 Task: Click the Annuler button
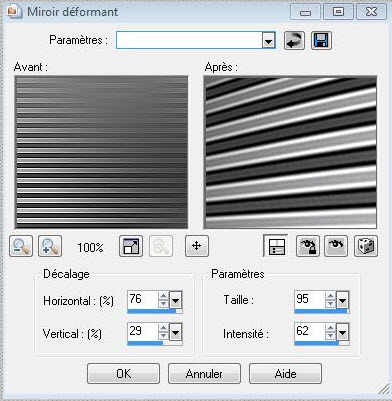(204, 373)
